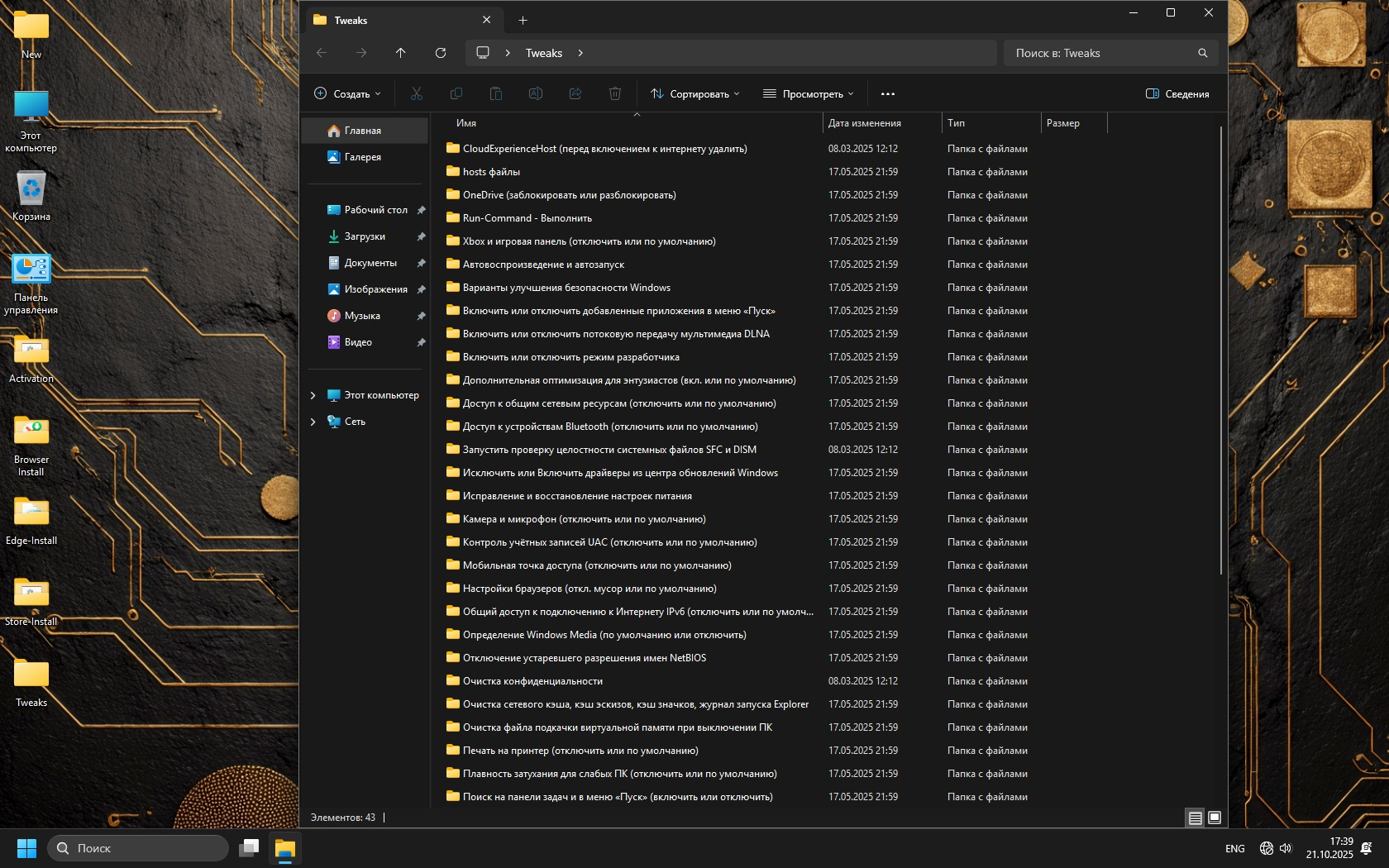Screen dimensions: 1389x868
Task: Open Task View from the taskbar
Action: coord(249,848)
